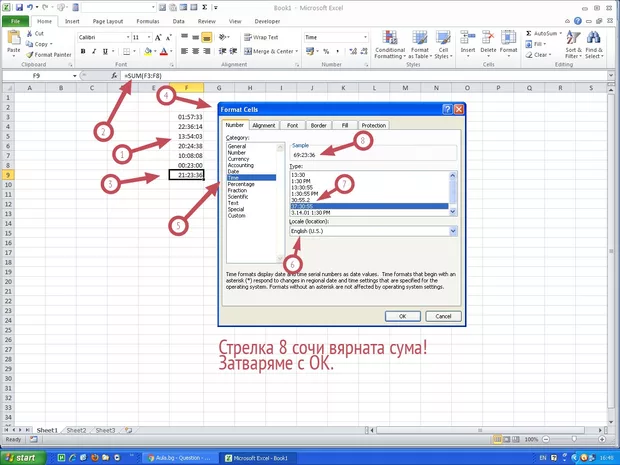Align text right in Alignment group
The image size is (620, 465).
point(206,51)
